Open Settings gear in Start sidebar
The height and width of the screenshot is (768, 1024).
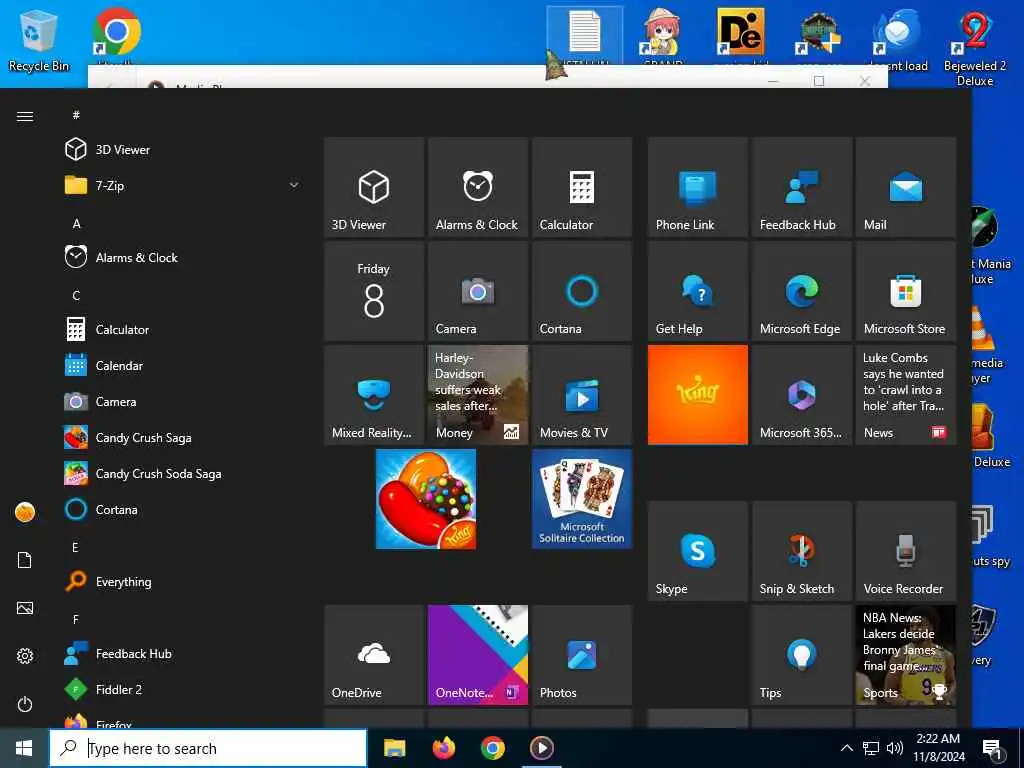25,656
